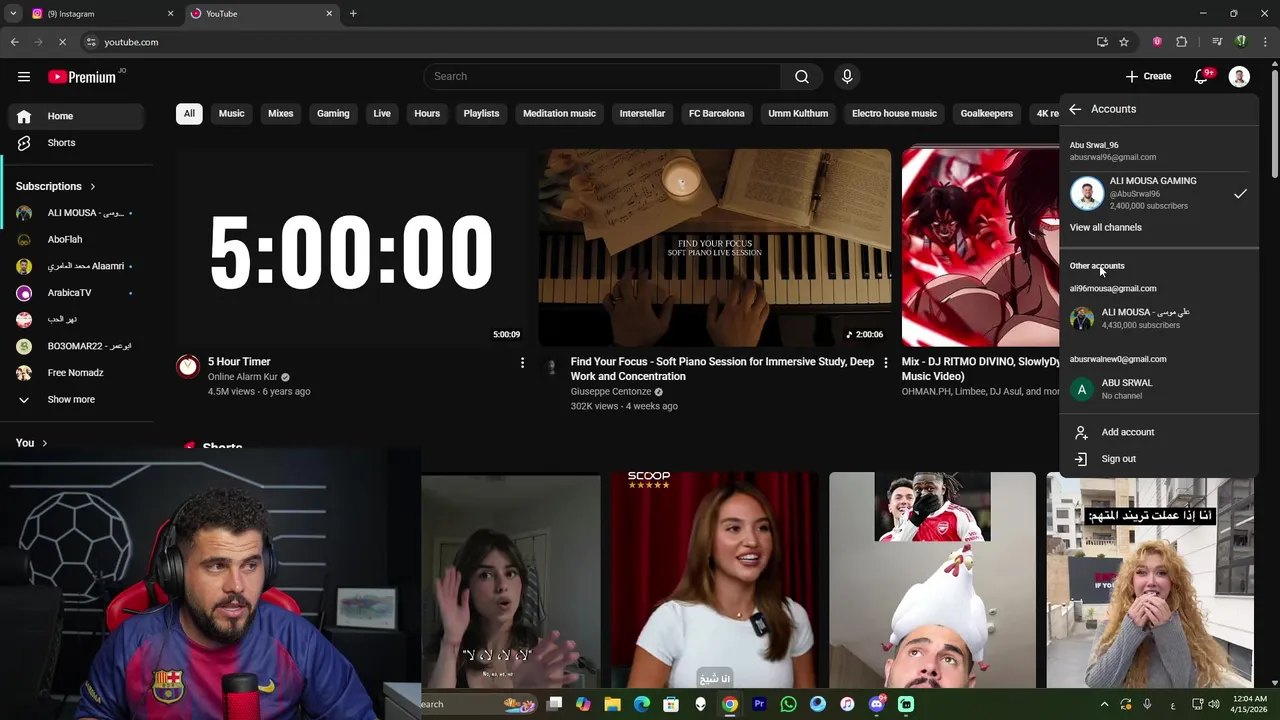
Task: Switch to ALI MOUSA 4,430,000 subscribers account
Action: [x=1158, y=318]
